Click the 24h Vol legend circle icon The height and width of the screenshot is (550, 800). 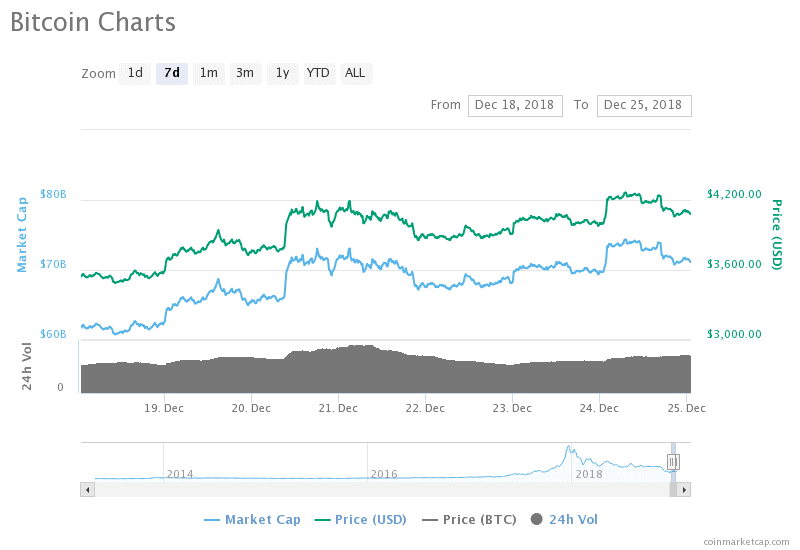tap(537, 519)
